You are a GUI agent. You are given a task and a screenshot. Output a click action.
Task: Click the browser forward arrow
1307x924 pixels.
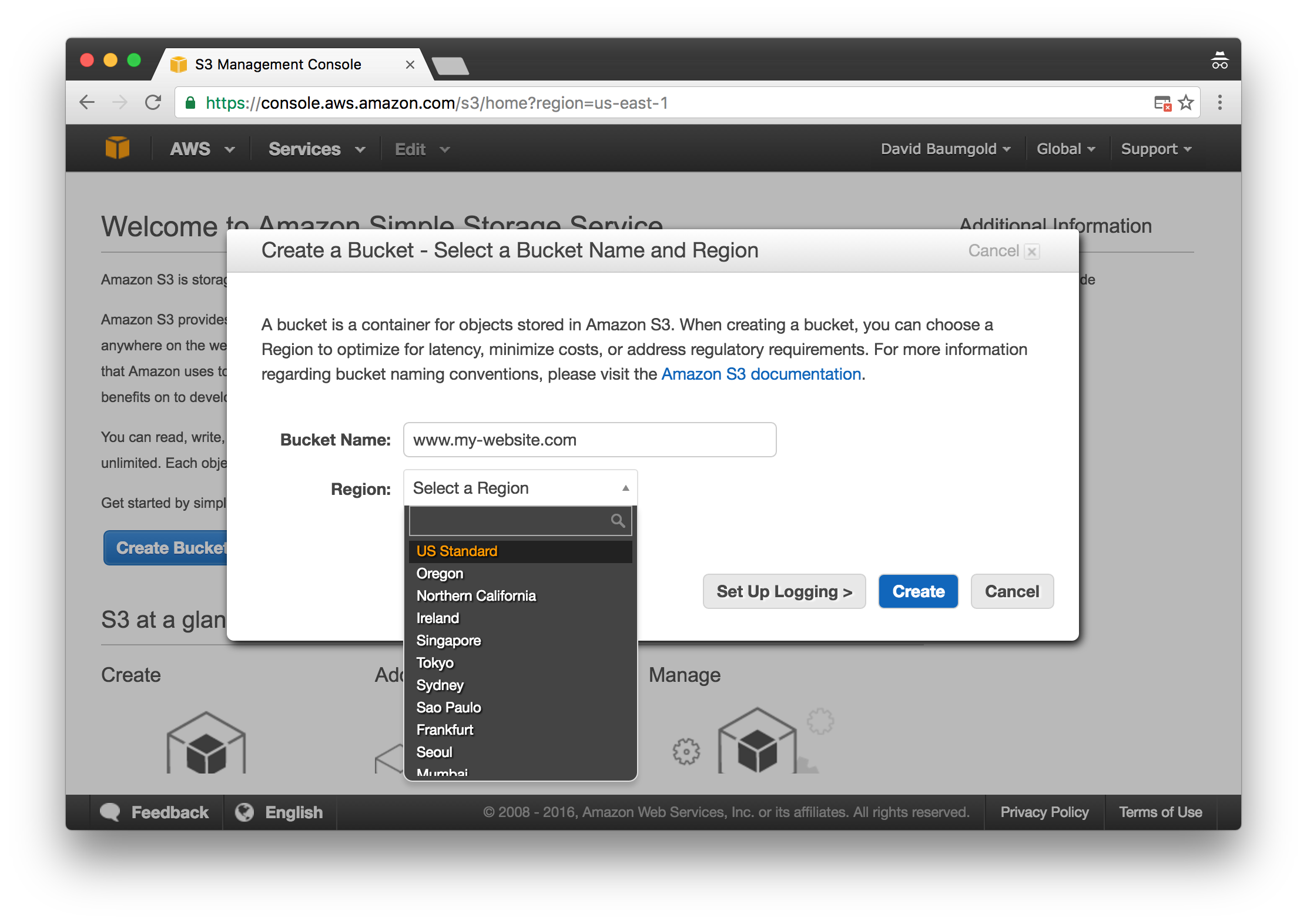[120, 103]
